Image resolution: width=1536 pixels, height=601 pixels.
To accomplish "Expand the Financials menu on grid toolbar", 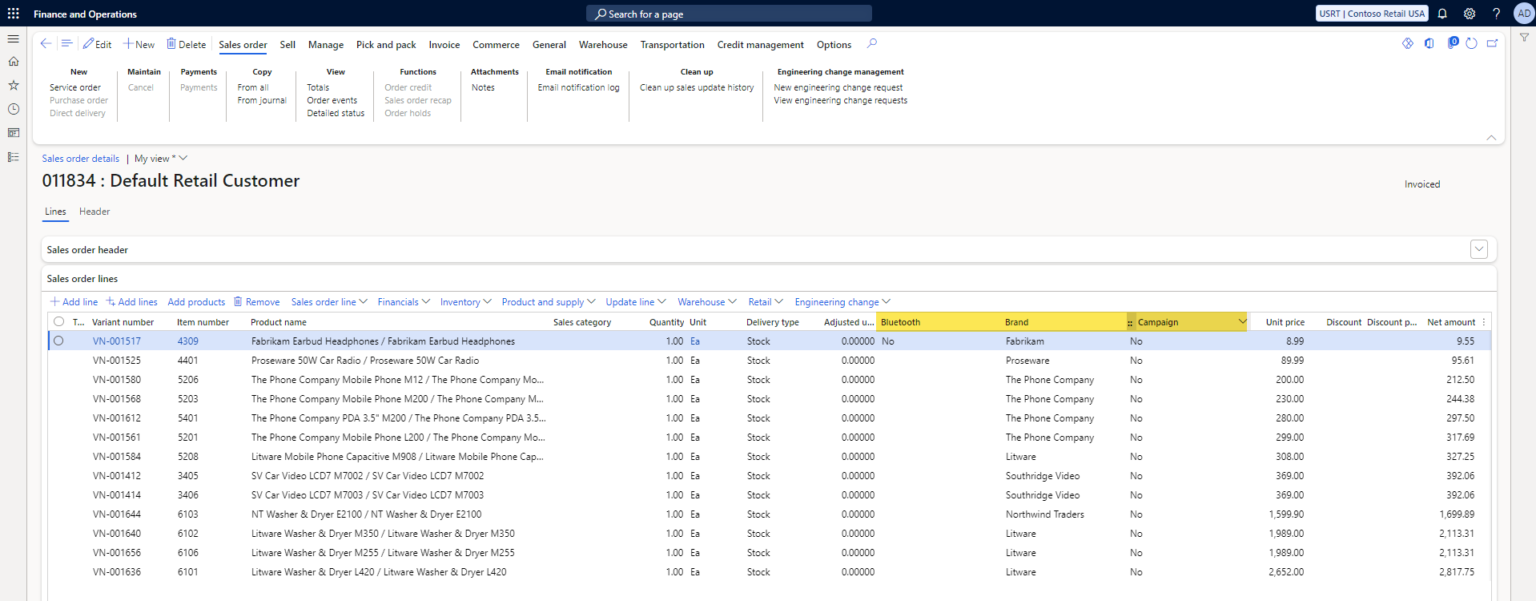I will click(403, 301).
